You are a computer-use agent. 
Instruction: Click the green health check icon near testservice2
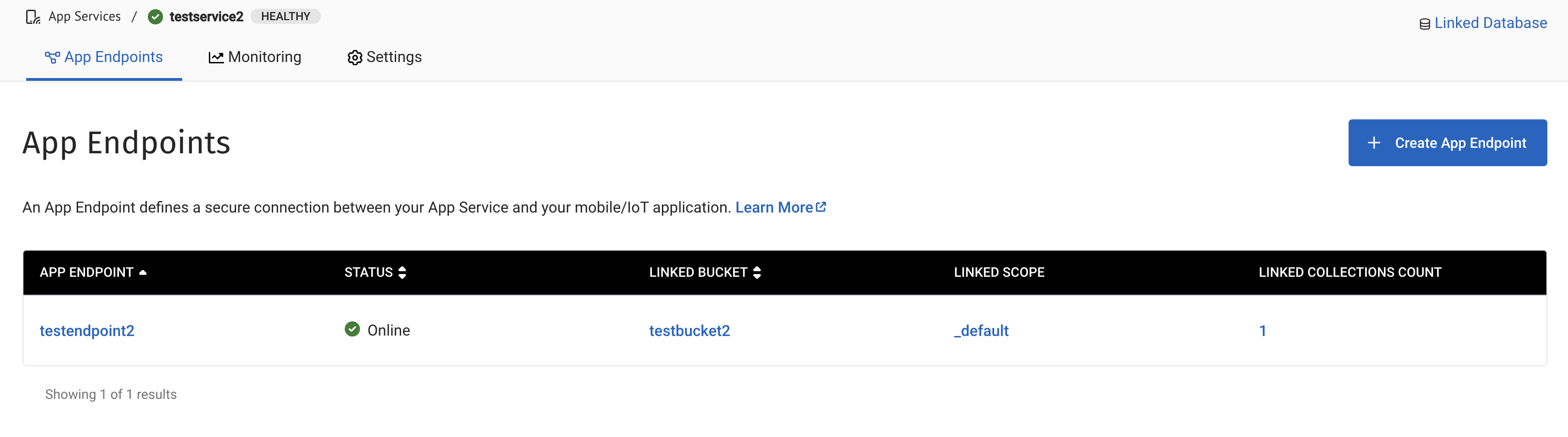[x=155, y=17]
